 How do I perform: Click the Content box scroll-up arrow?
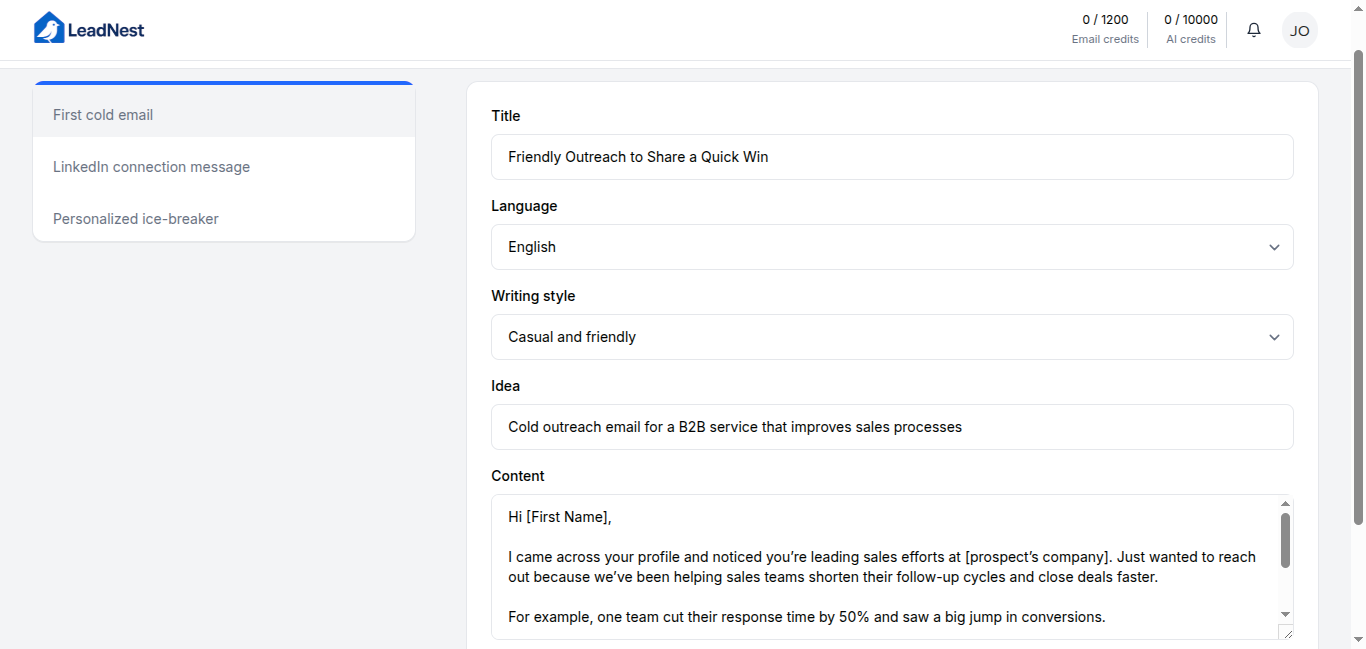tap(1286, 504)
